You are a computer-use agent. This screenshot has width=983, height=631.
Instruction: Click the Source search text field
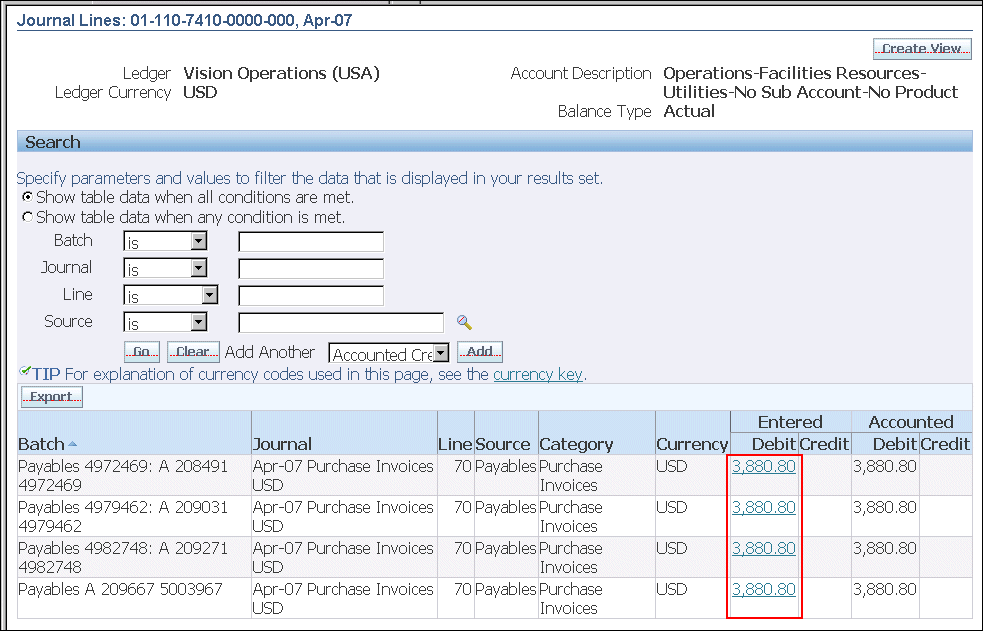[341, 323]
